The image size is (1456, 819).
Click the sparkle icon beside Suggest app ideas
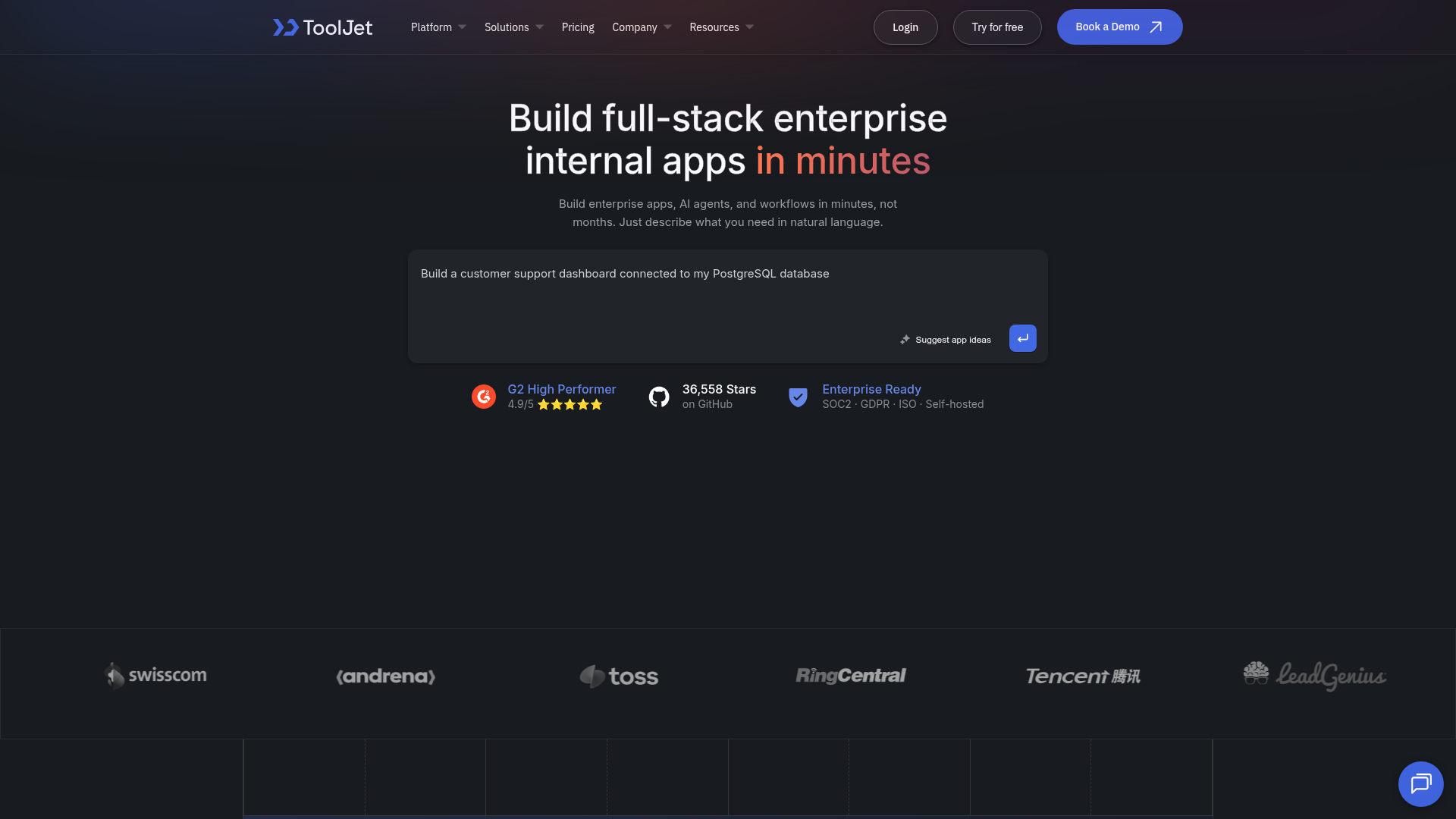pyautogui.click(x=905, y=340)
